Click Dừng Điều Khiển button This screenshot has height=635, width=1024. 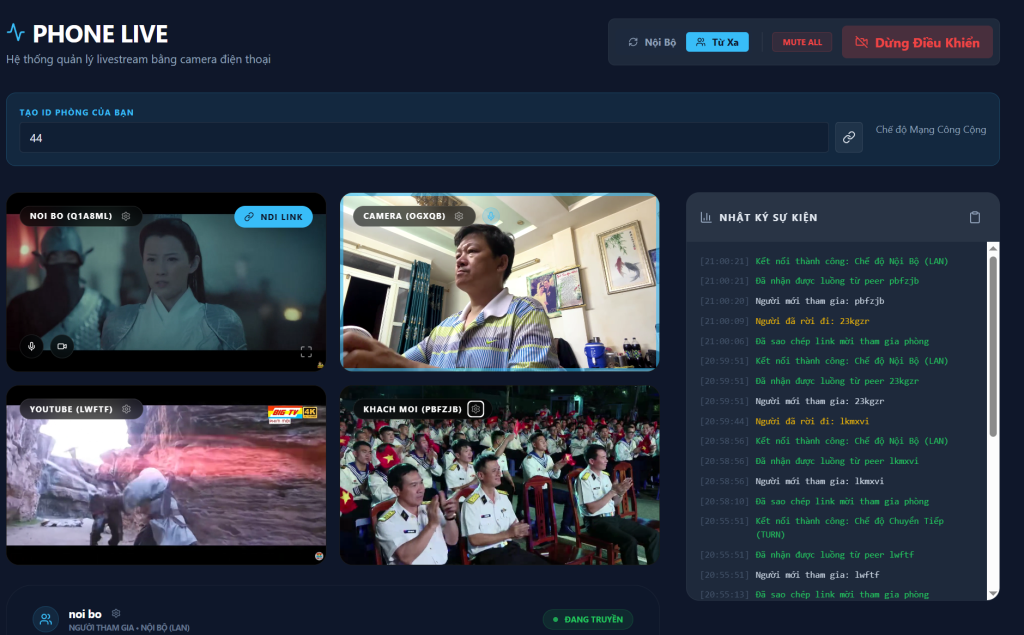coord(917,42)
